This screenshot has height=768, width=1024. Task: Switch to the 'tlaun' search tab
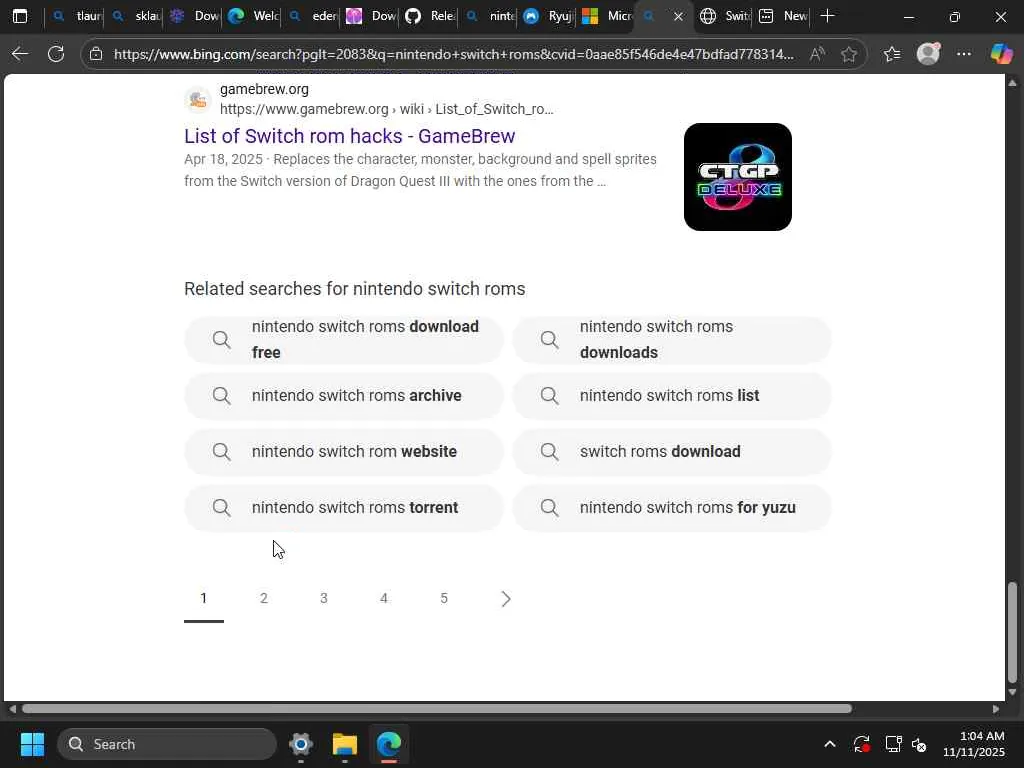click(76, 16)
